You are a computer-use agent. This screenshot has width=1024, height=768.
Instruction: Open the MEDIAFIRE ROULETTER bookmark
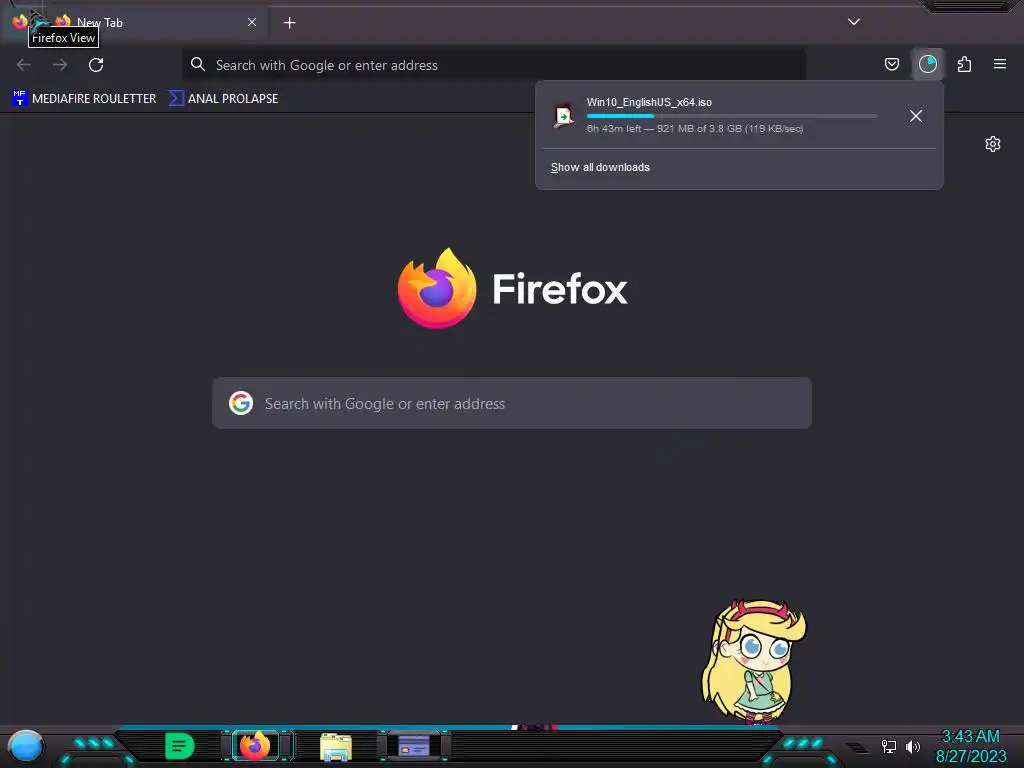(84, 99)
